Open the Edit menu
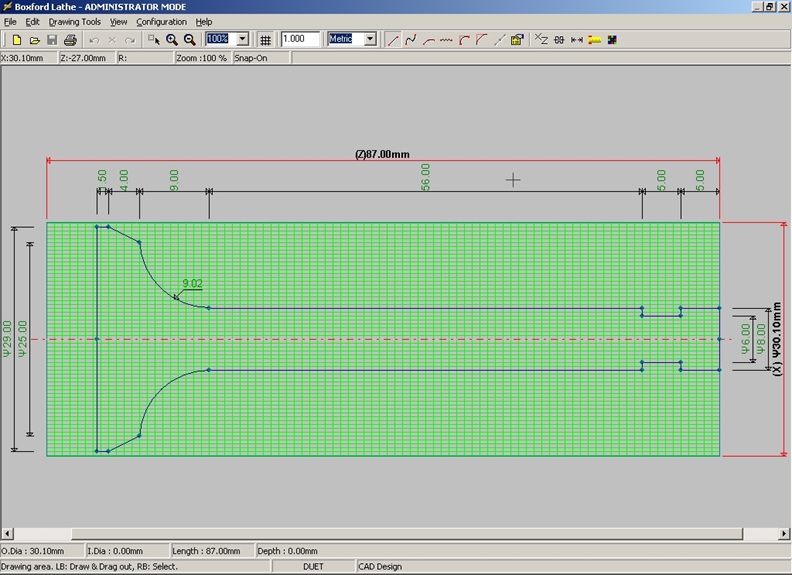792x575 pixels. coord(32,22)
